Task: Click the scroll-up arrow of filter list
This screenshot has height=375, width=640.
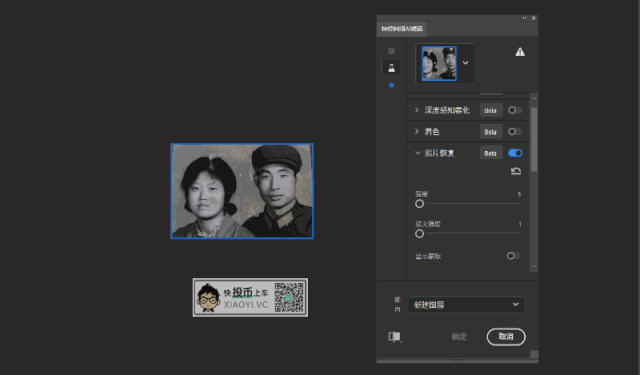Action: tap(534, 98)
